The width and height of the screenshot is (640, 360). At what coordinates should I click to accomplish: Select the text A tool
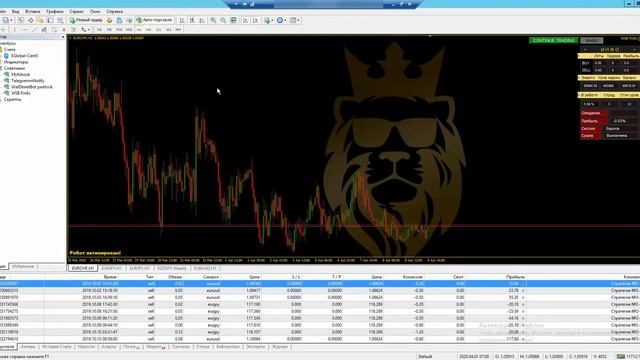64,29
